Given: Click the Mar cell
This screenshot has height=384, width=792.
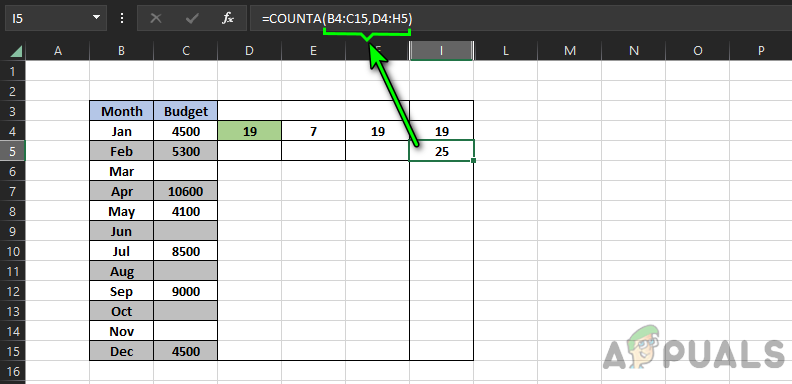Looking at the screenshot, I should (122, 171).
